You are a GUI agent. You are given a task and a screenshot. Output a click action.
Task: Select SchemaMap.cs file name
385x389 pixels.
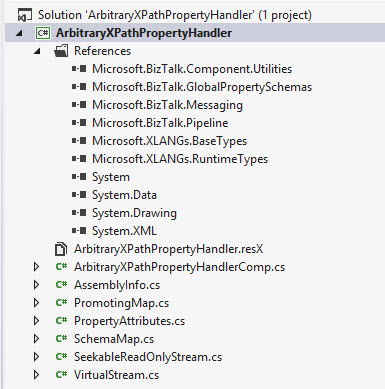coord(114,339)
